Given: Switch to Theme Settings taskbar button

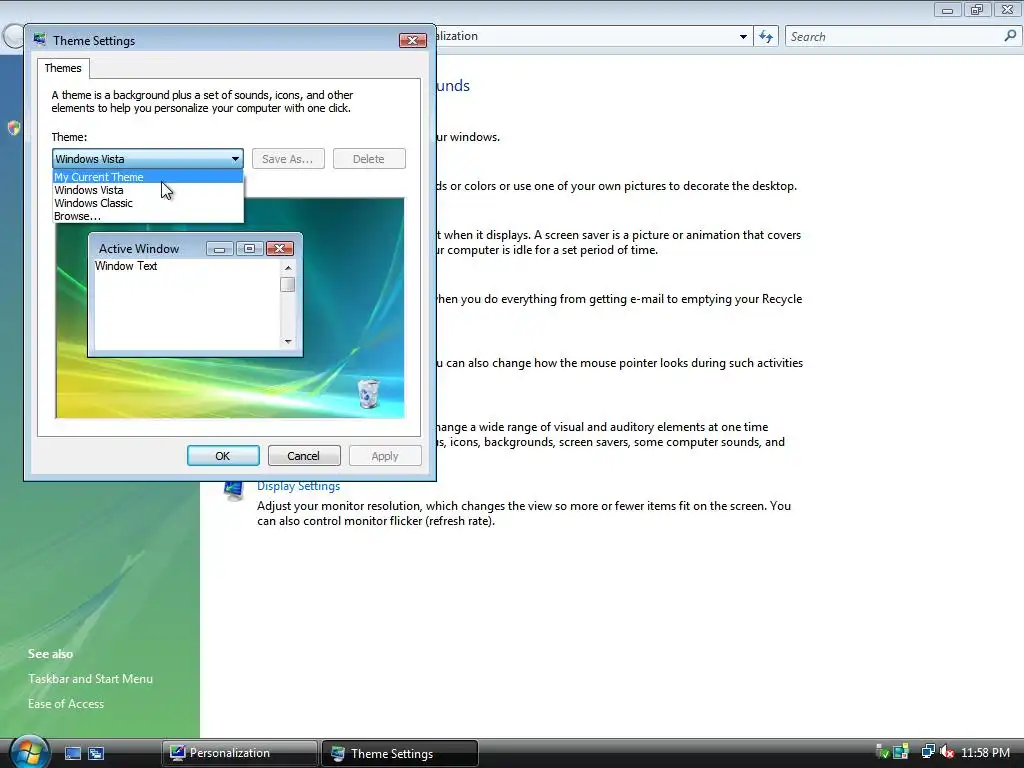Looking at the screenshot, I should 400,753.
